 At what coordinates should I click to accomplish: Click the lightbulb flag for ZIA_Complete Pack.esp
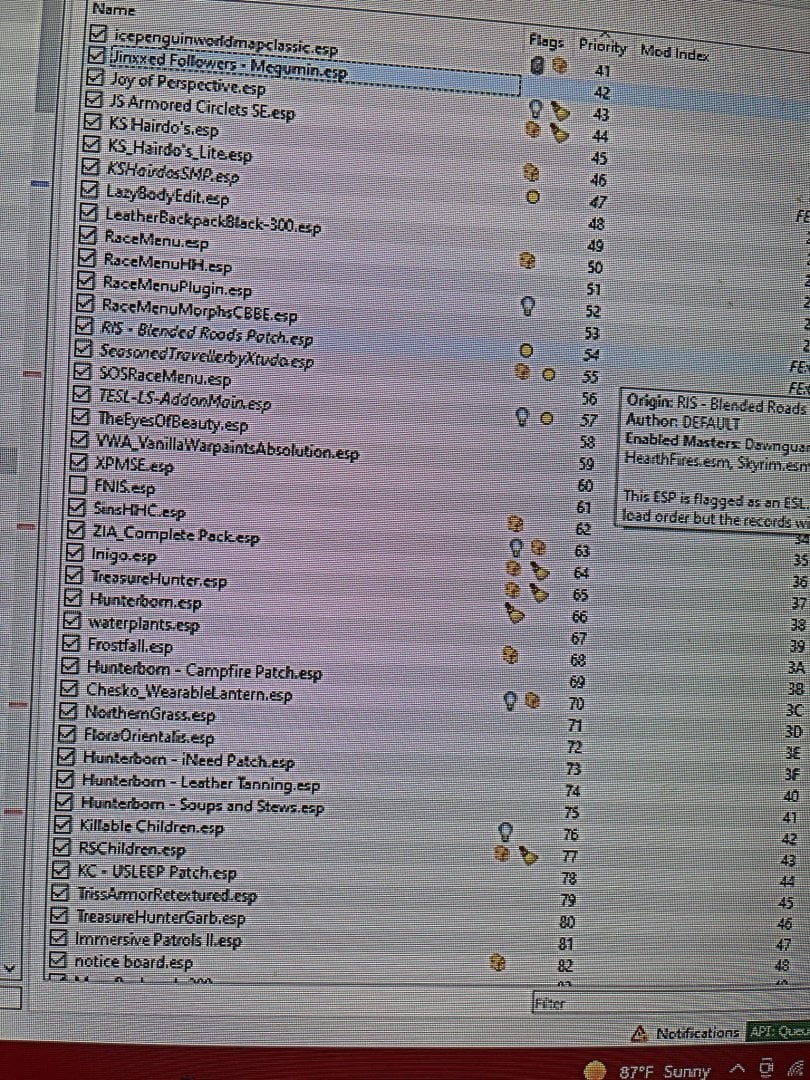(515, 547)
